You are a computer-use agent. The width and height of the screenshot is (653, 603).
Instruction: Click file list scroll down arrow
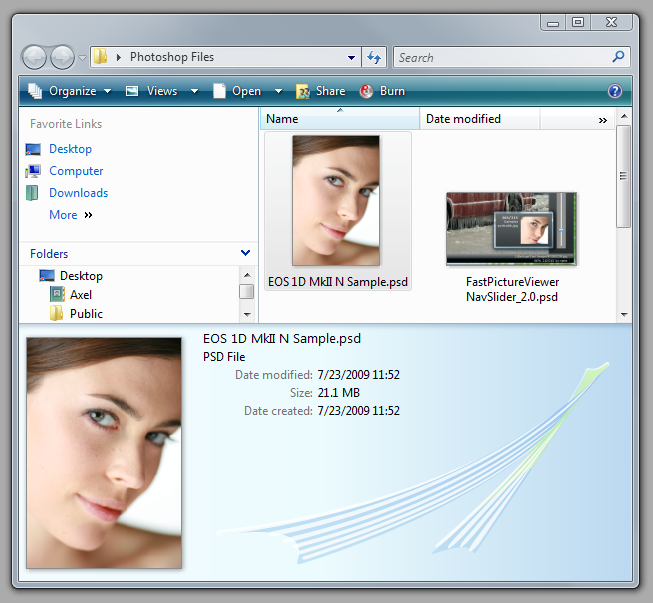pyautogui.click(x=624, y=314)
